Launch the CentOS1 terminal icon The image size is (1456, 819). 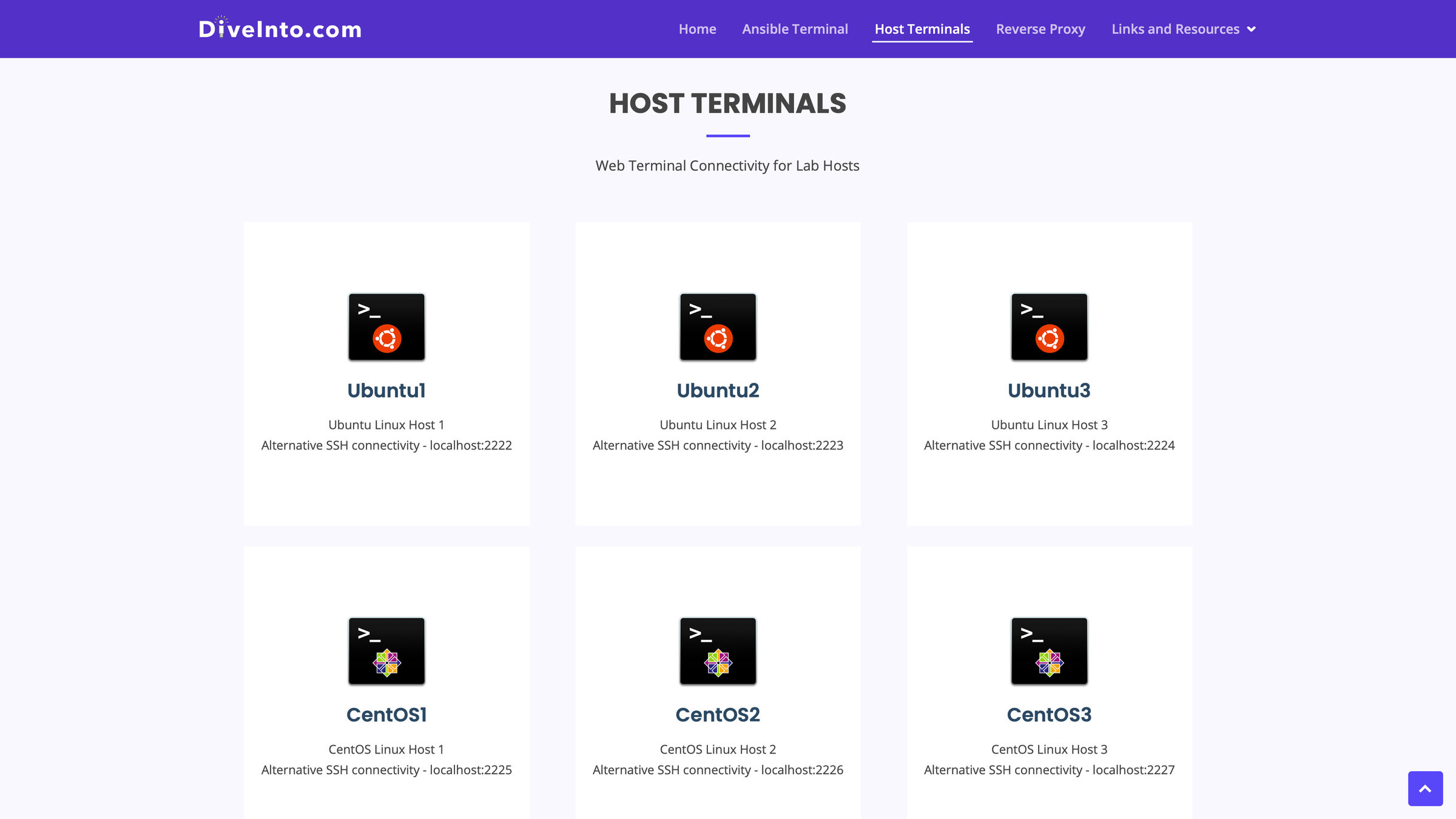tap(386, 651)
